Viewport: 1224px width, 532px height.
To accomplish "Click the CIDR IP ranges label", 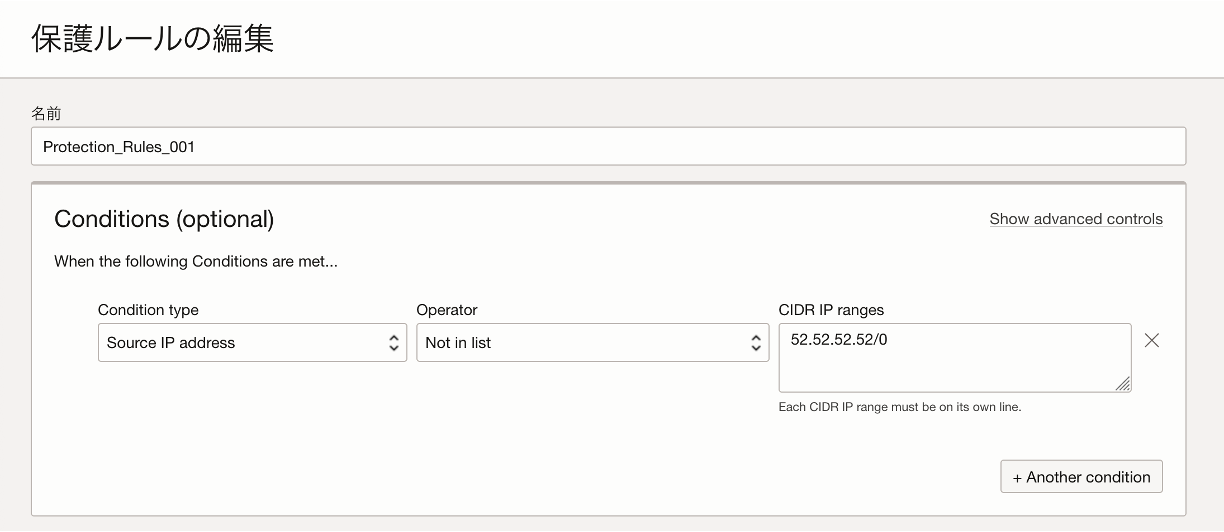I will [831, 310].
